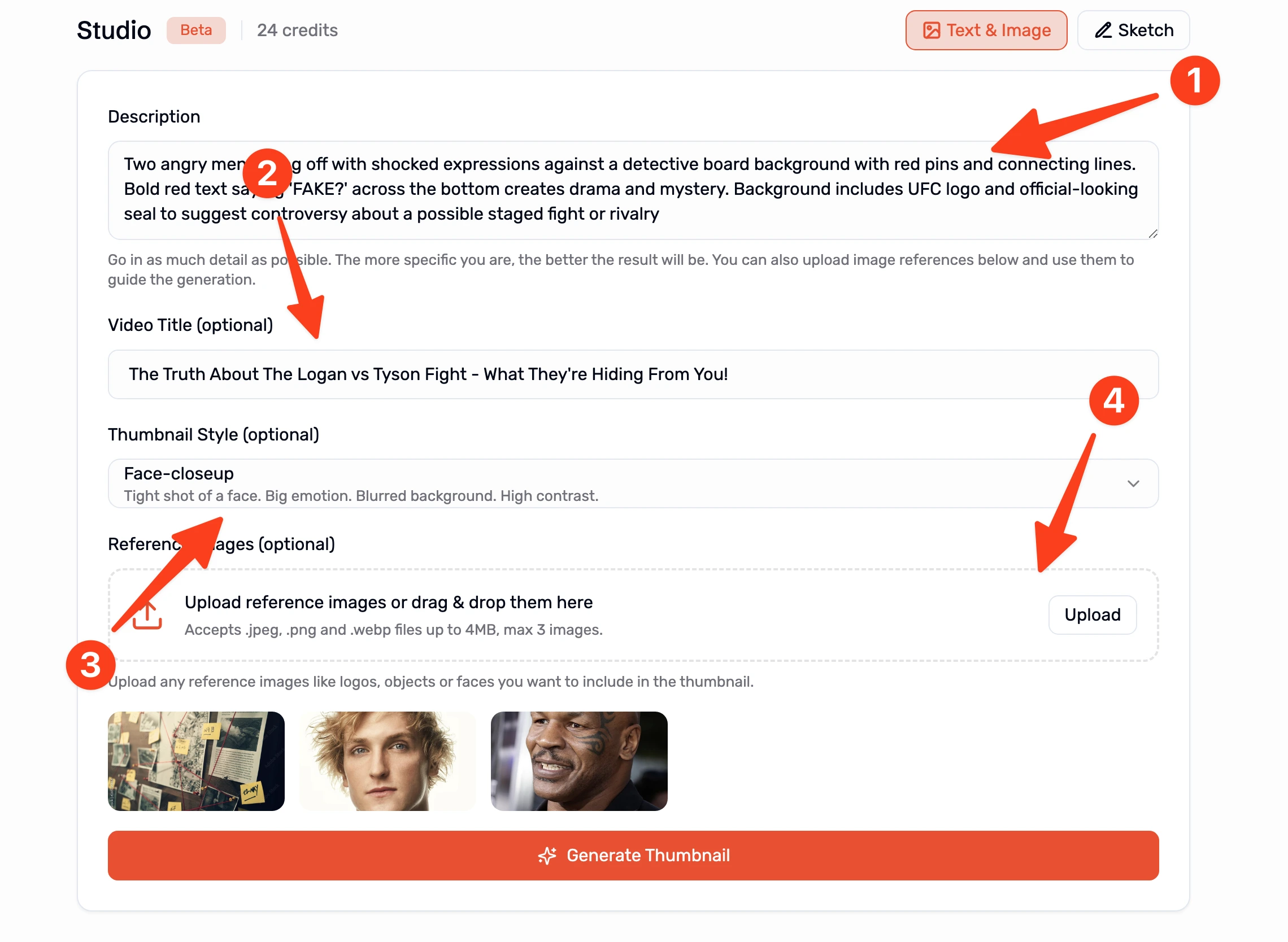The image size is (1288, 942).
Task: Click the upload tray icon in drop zone
Action: point(147,616)
